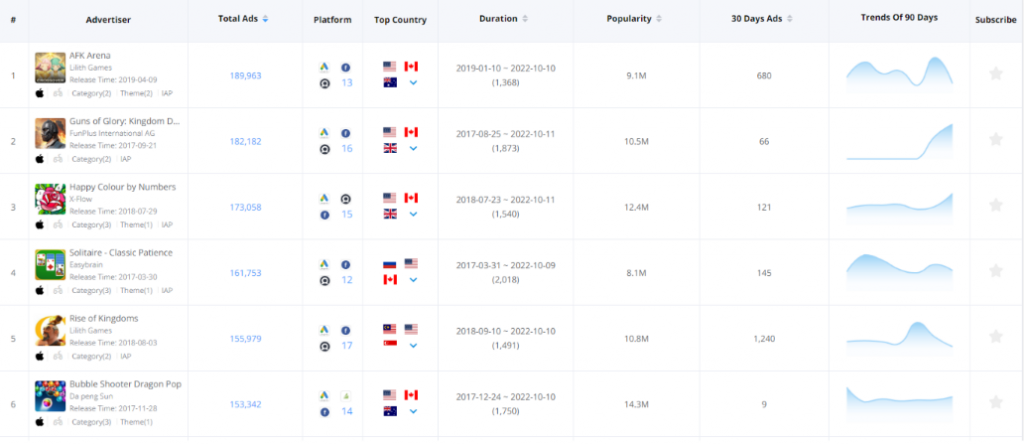This screenshot has width=1024, height=445.
Task: Open Happy Colour total ads 173,058
Action: click(x=246, y=207)
